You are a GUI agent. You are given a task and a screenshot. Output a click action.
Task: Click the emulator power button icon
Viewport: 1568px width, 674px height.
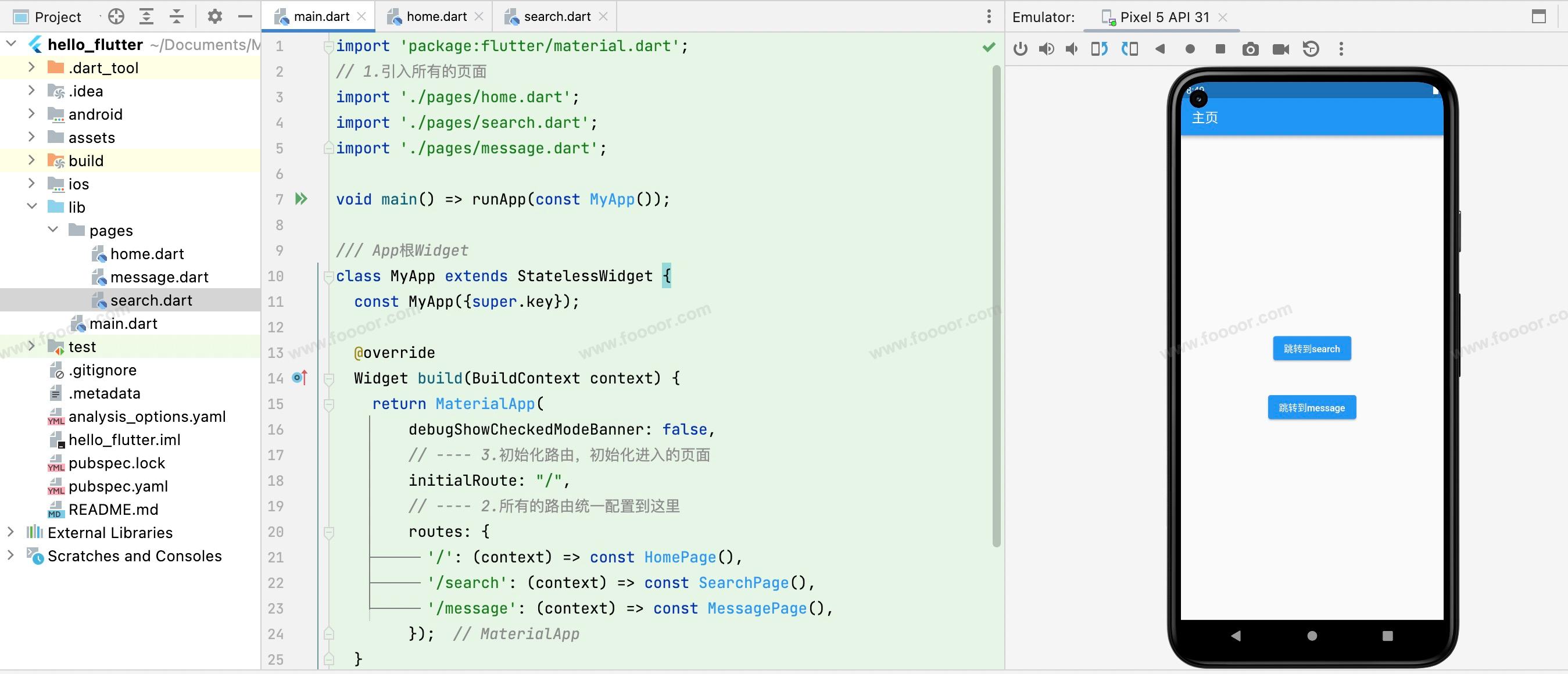pyautogui.click(x=1020, y=49)
